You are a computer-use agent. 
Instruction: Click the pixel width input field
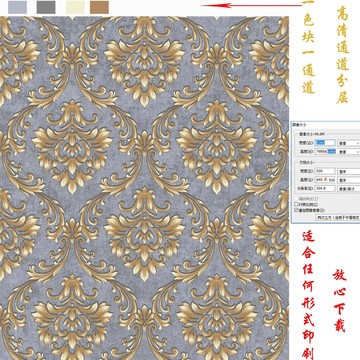[x=325, y=143]
